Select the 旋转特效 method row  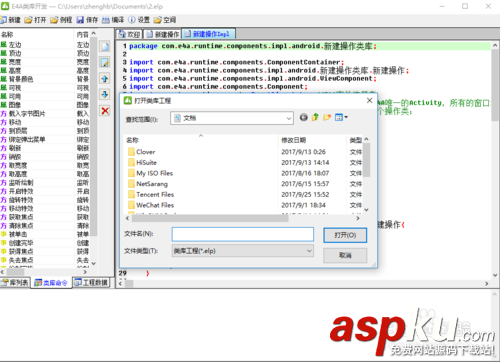click(x=45, y=200)
